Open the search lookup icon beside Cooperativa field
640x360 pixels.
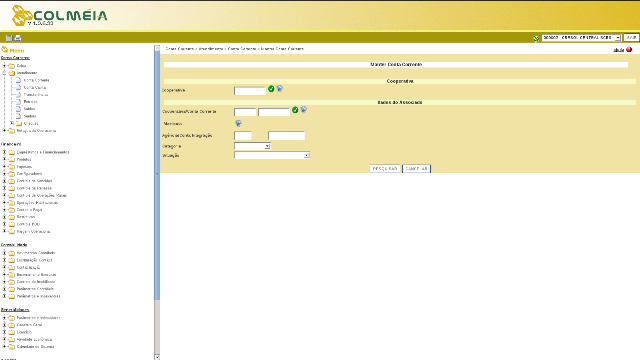[x=280, y=88]
